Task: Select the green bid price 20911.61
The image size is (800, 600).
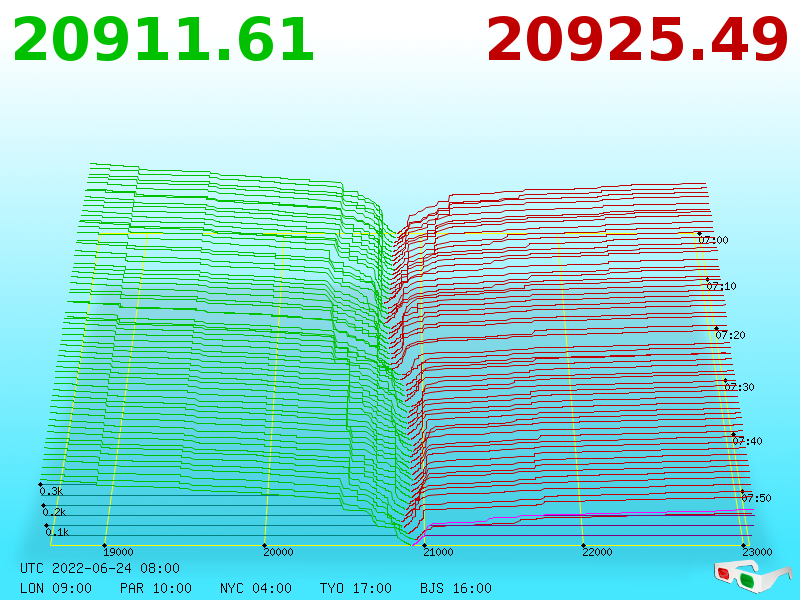Action: coord(163,40)
